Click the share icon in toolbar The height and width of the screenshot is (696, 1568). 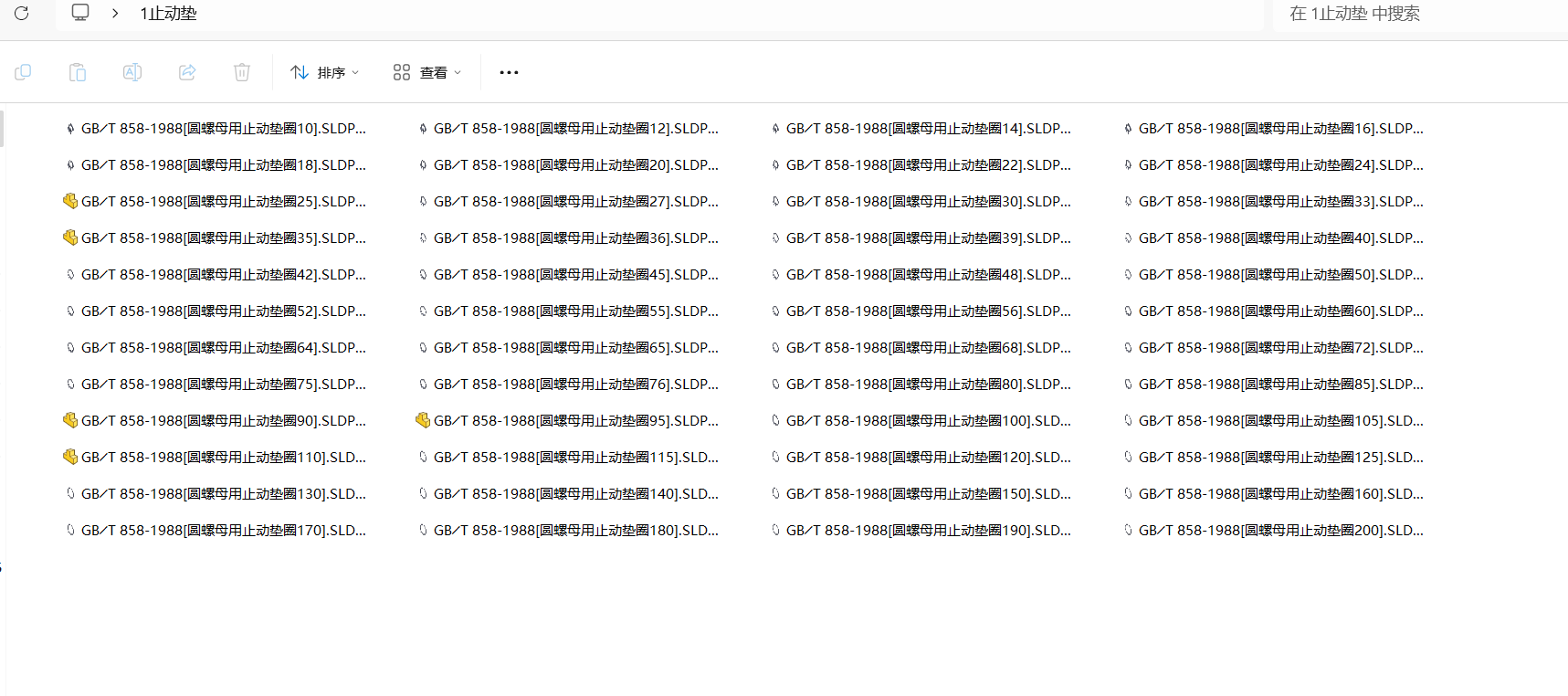coord(187,72)
